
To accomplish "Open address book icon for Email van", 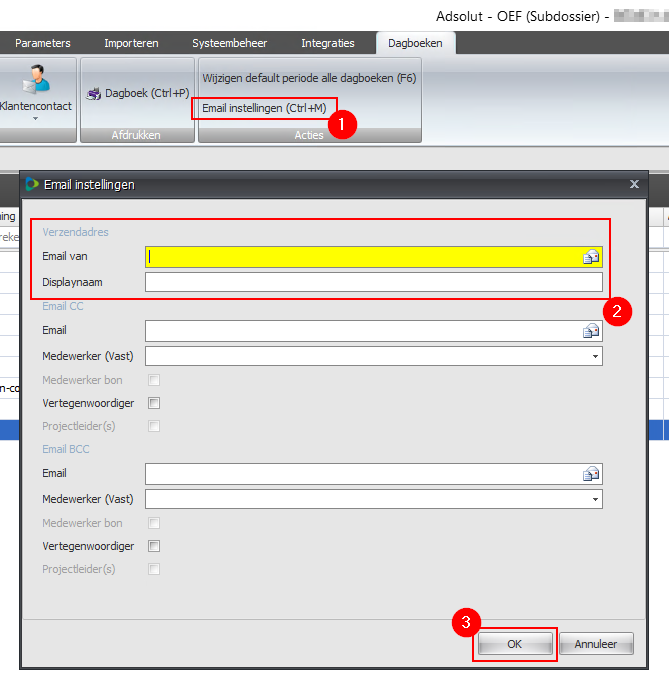I will [591, 257].
